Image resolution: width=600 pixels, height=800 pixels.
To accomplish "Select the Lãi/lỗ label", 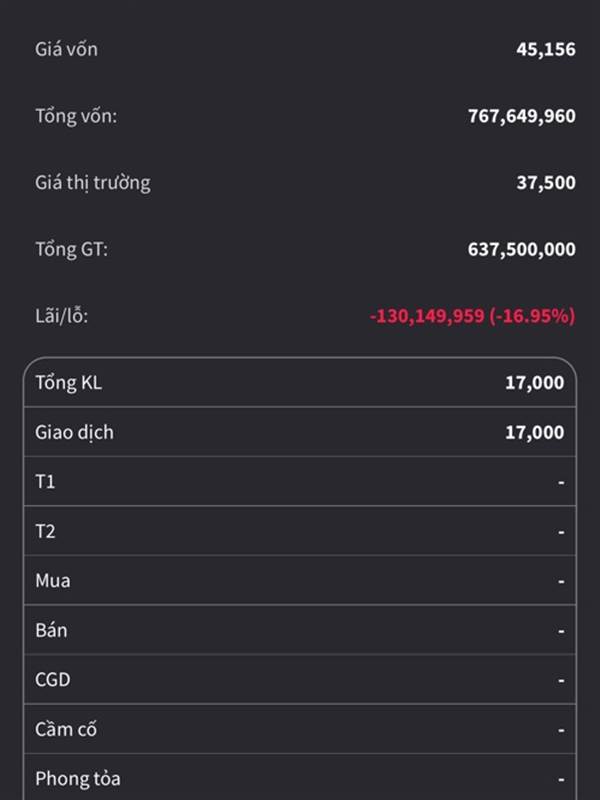I will pyautogui.click(x=62, y=316).
